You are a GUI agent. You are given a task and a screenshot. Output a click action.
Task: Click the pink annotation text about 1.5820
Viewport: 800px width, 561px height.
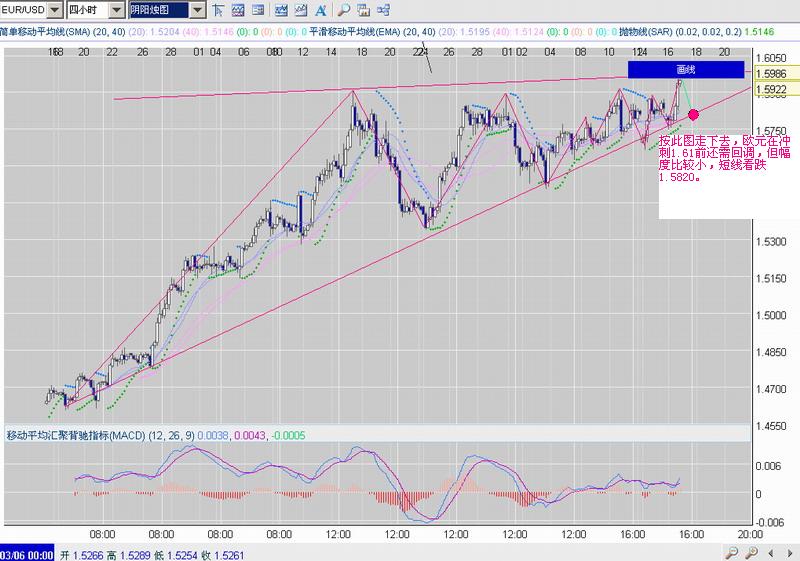pyautogui.click(x=724, y=159)
